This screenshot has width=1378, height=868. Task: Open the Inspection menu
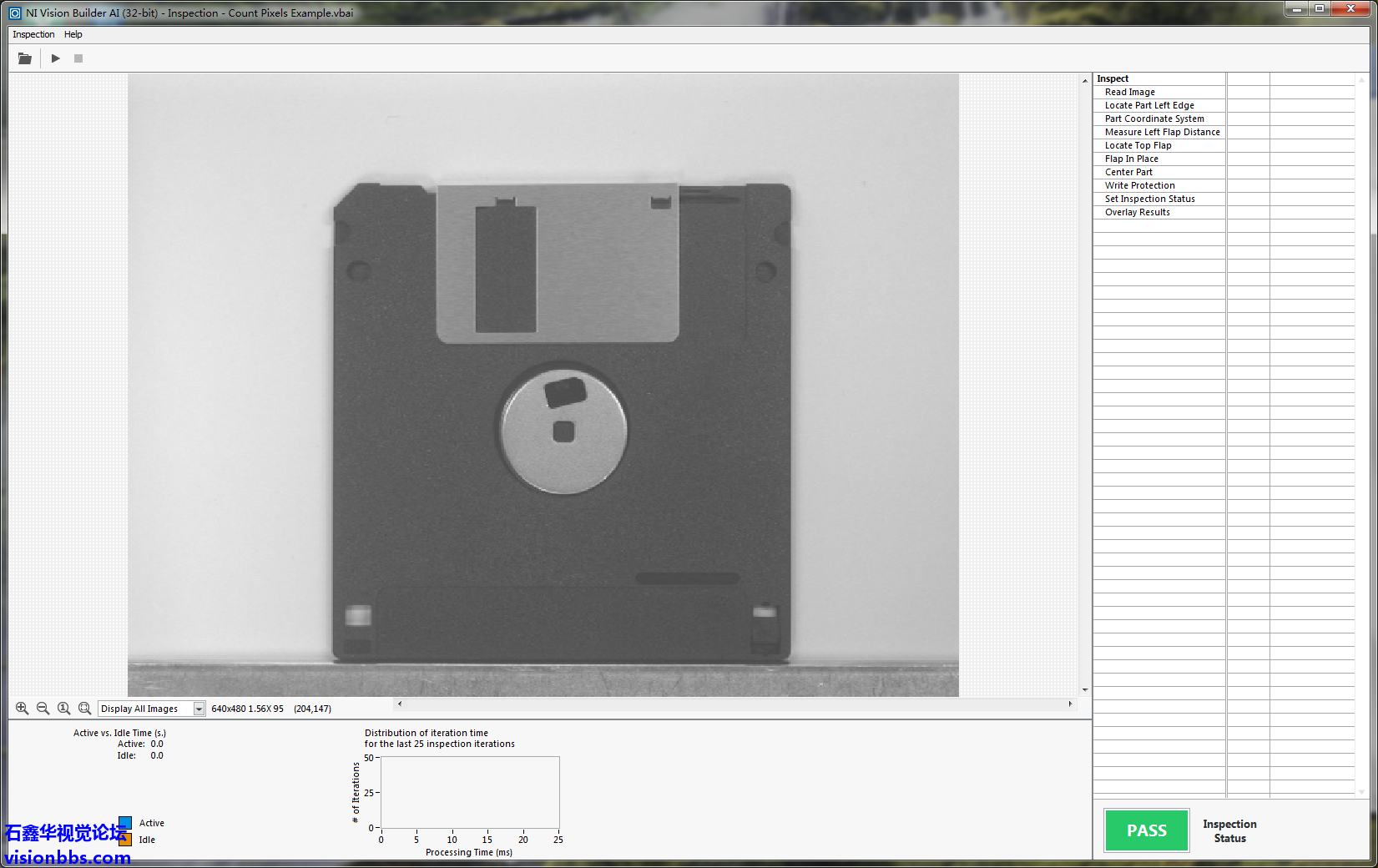coord(33,34)
